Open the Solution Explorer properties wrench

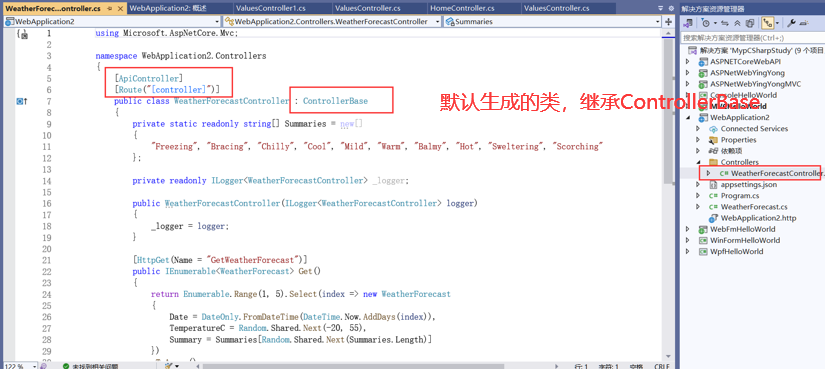tap(790, 23)
